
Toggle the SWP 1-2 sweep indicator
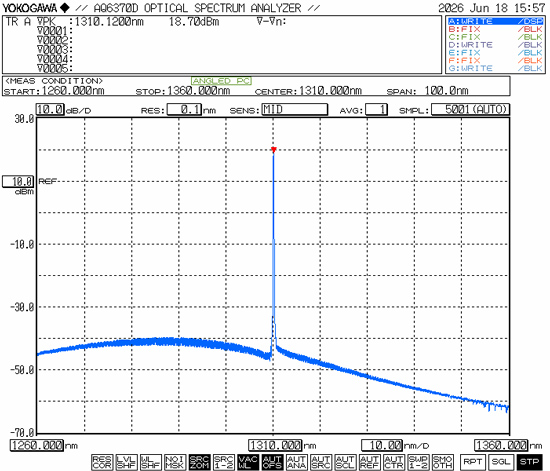(x=419, y=462)
